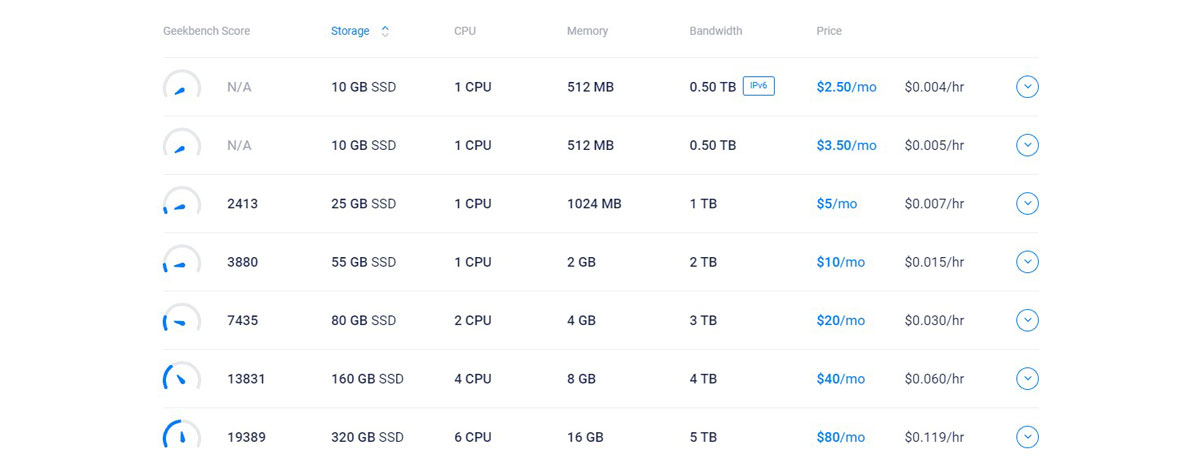
Task: Click the Geekbench Score column header
Action: [207, 31]
